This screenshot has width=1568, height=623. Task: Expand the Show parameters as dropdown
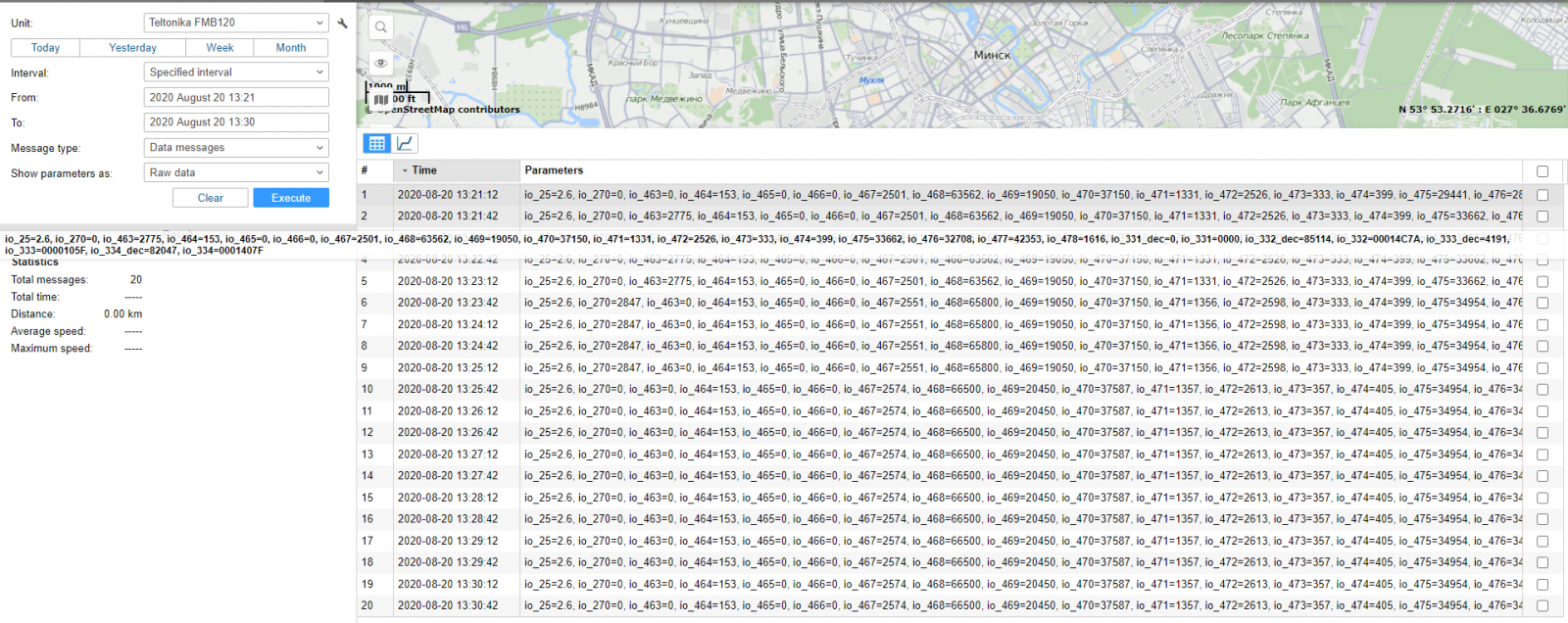[x=235, y=172]
